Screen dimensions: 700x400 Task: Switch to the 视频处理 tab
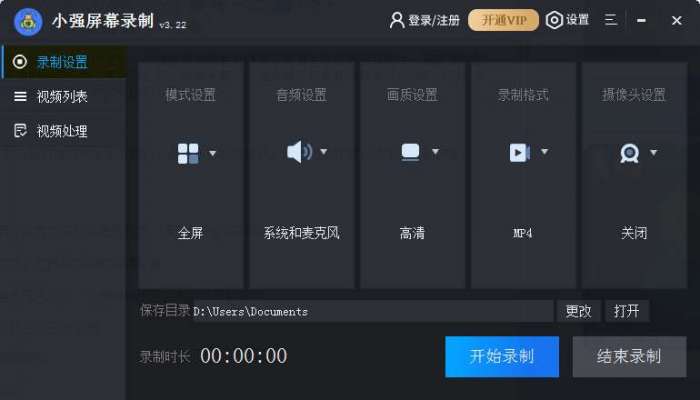point(64,131)
